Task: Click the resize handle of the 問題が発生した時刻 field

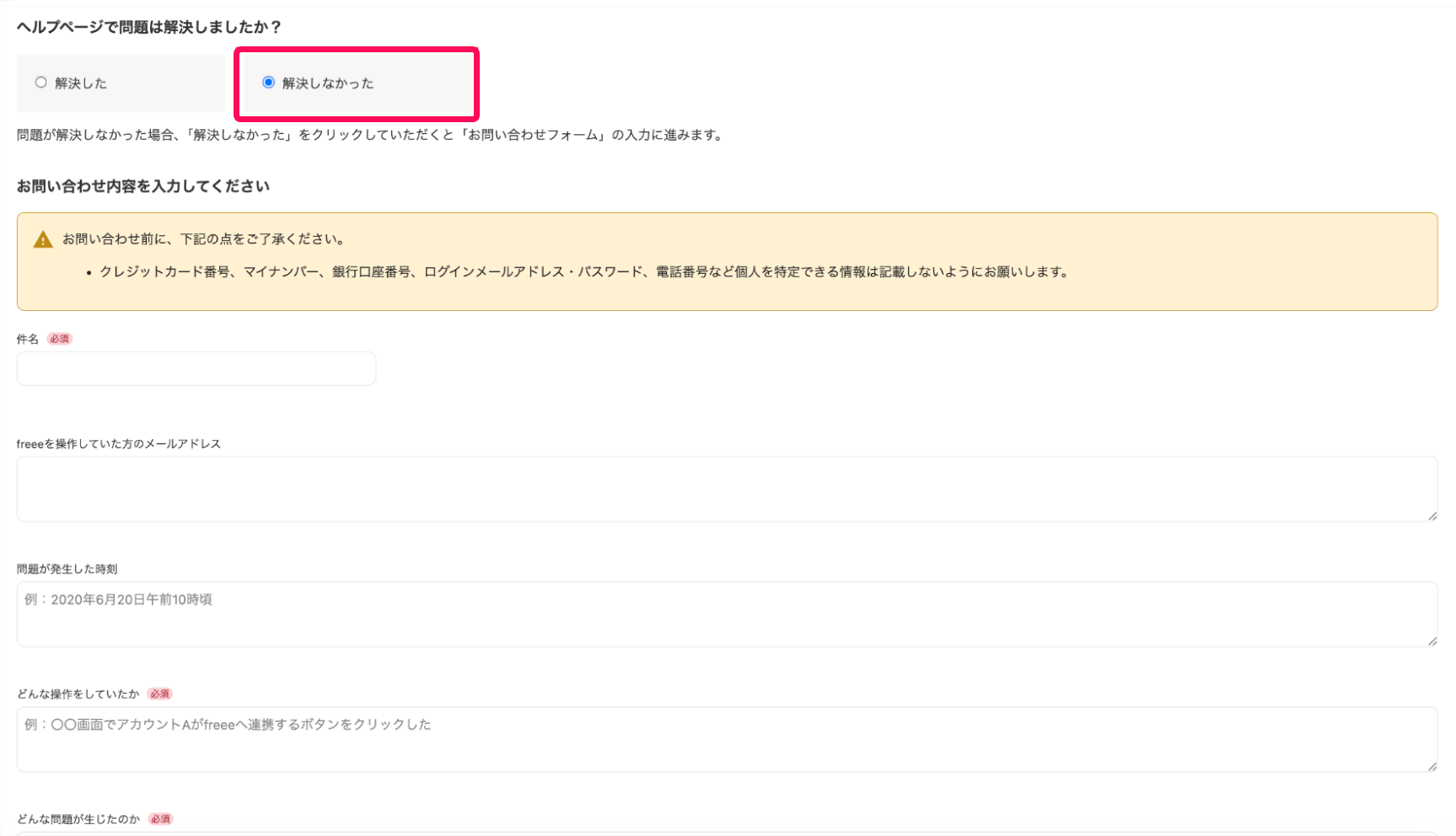Action: coord(1432,642)
